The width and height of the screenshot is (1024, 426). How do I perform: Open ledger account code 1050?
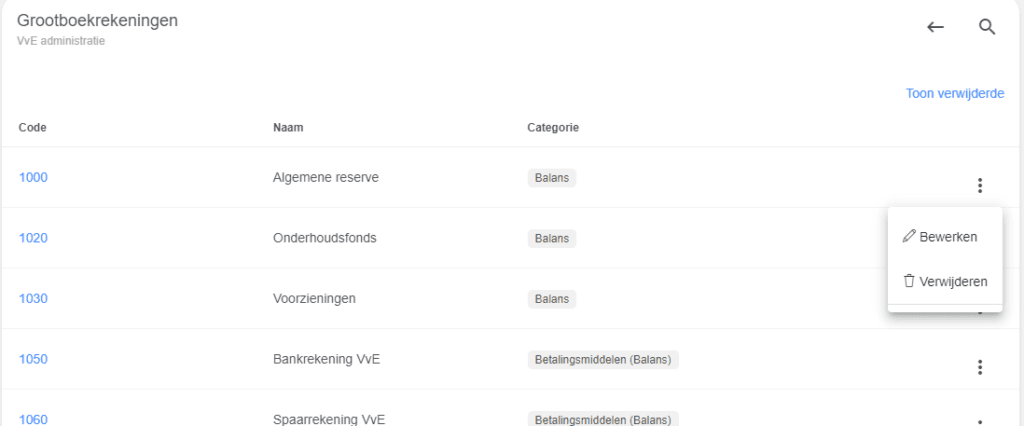click(x=33, y=359)
